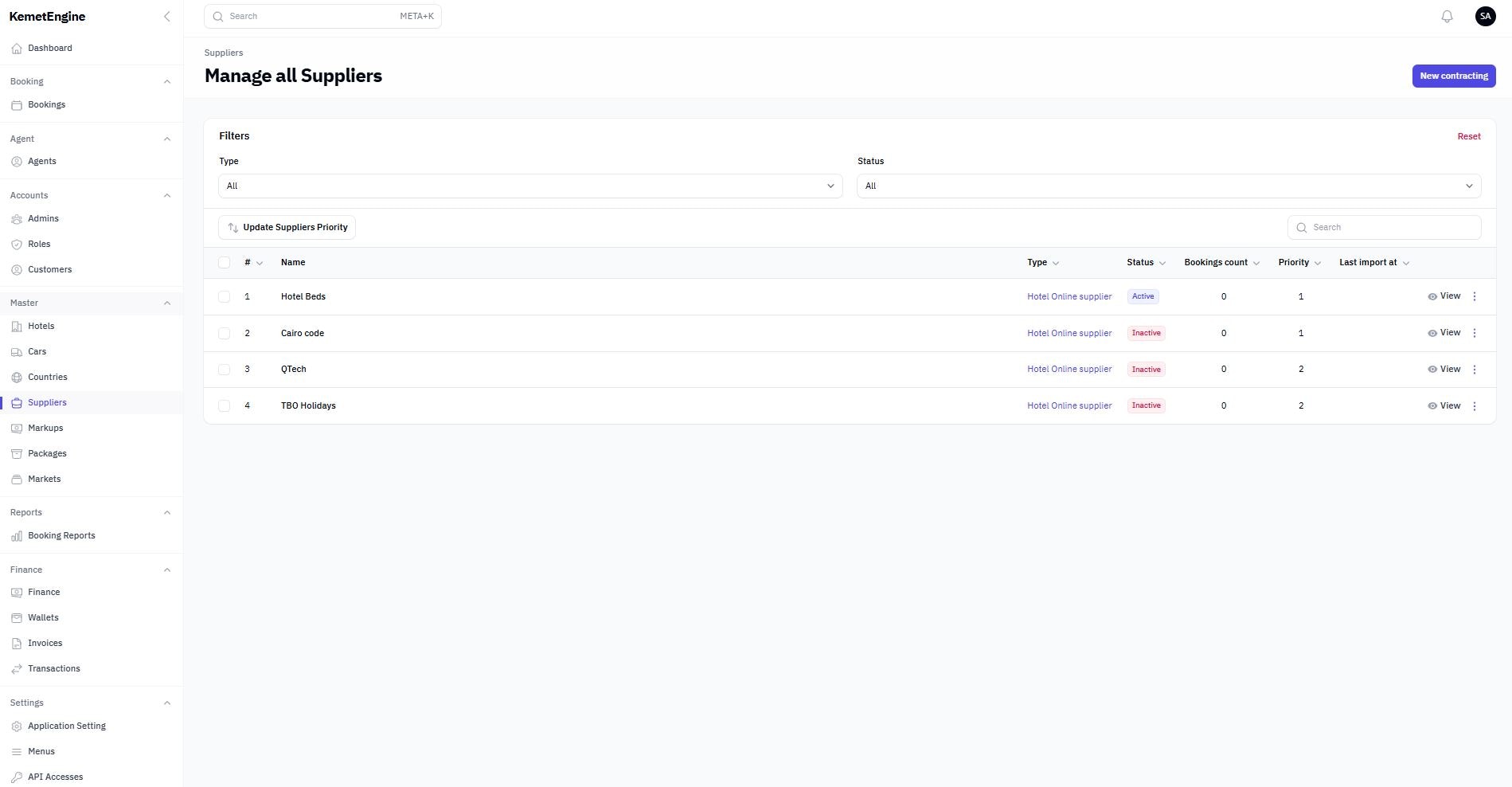Viewport: 1512px width, 787px height.
Task: Select the TBO Holidays row checkbox
Action: [224, 406]
